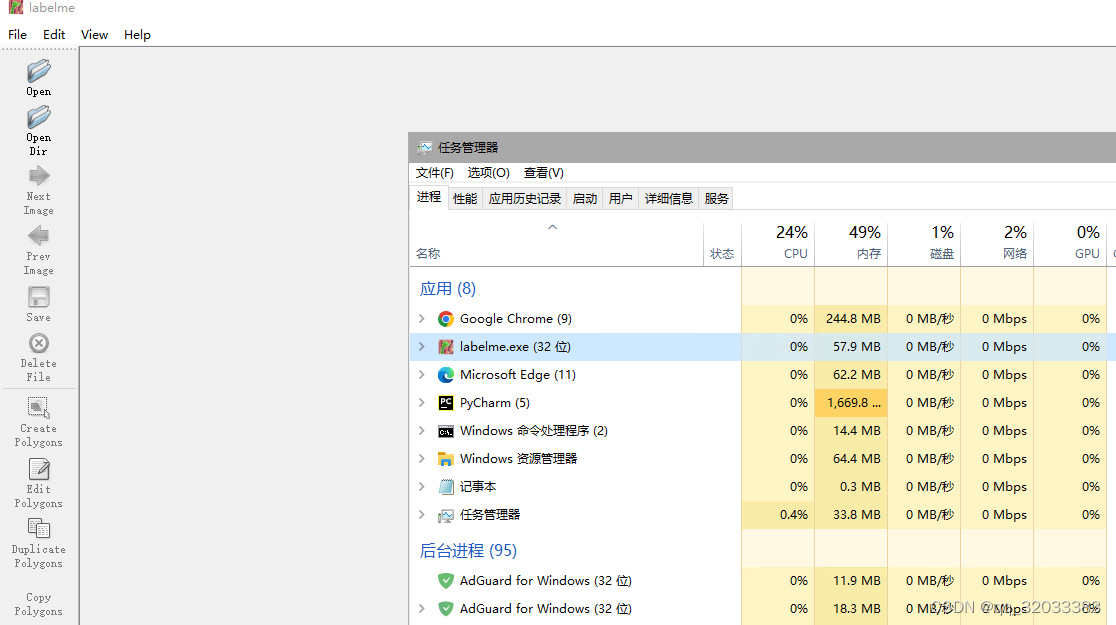Image resolution: width=1116 pixels, height=625 pixels.
Task: Switch to the 用户 tab
Action: [x=621, y=199]
